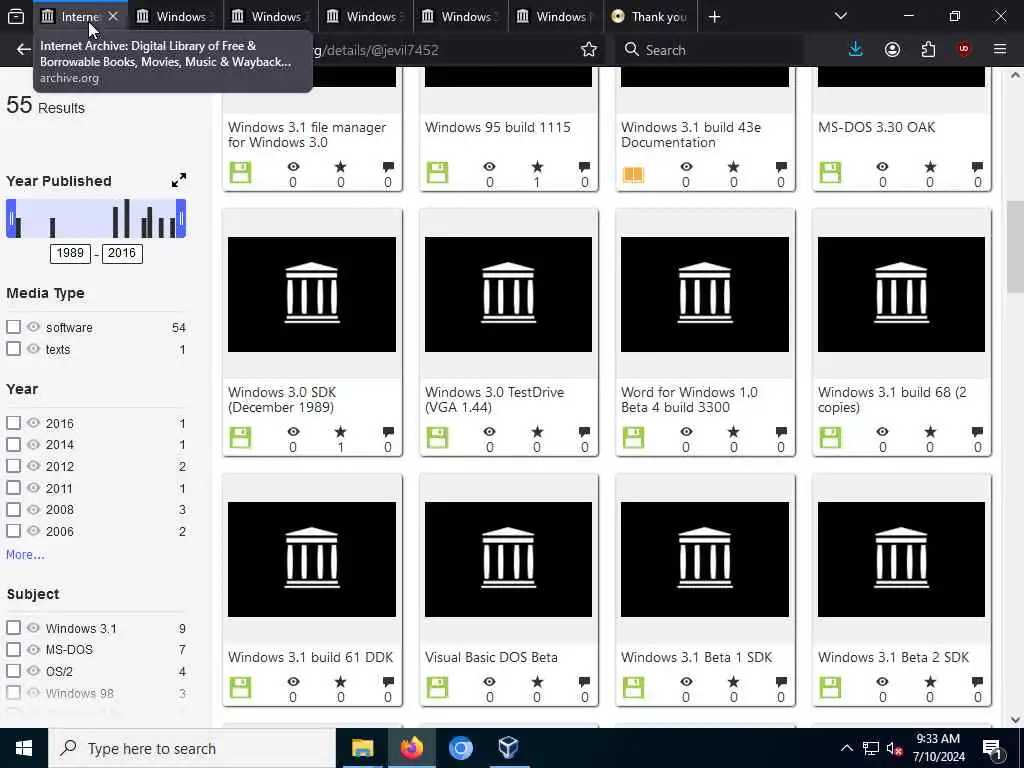Check the texts media type checkbox

tap(13, 349)
